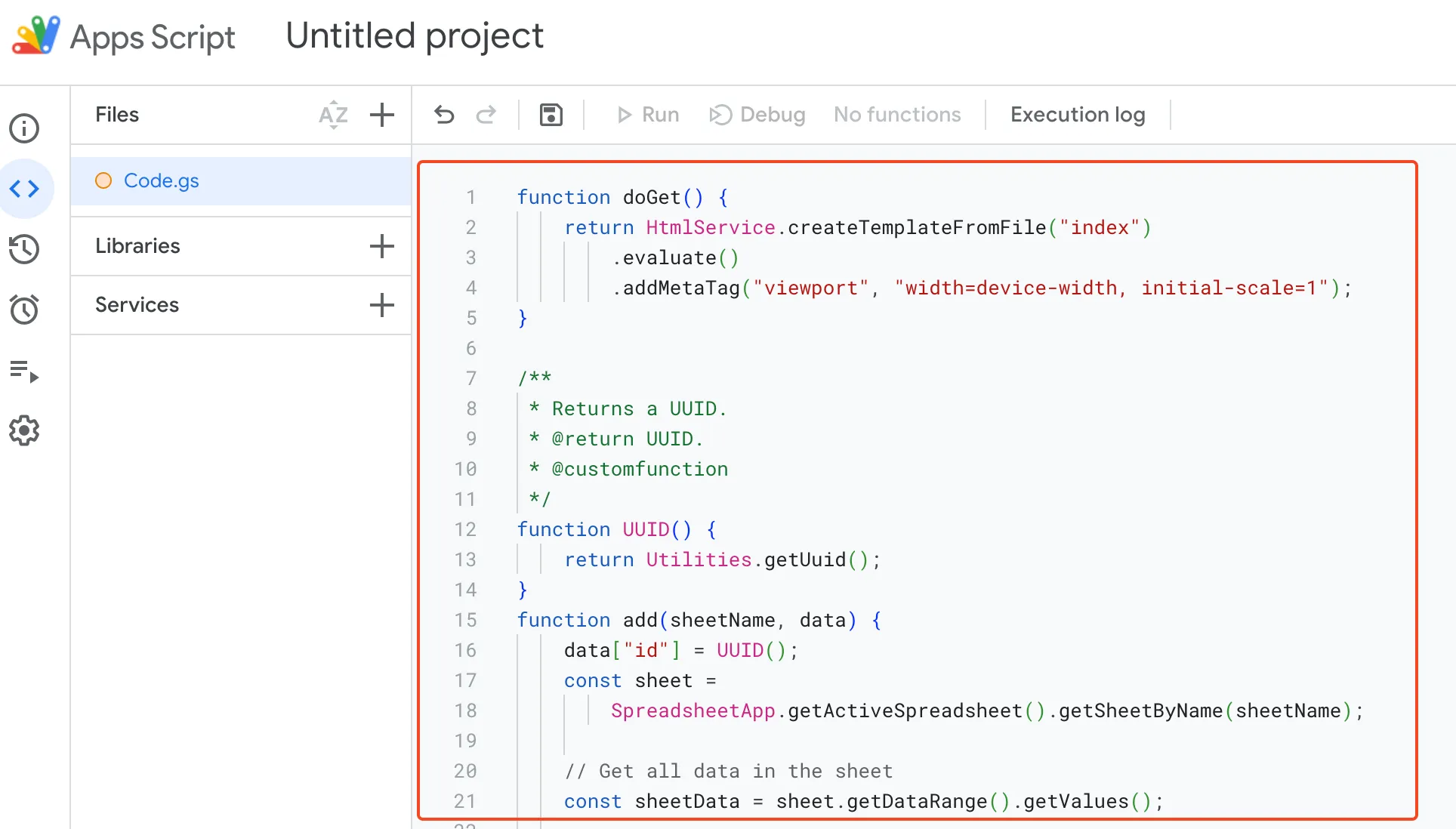Click Add file button
This screenshot has width=1456, height=829.
(382, 114)
